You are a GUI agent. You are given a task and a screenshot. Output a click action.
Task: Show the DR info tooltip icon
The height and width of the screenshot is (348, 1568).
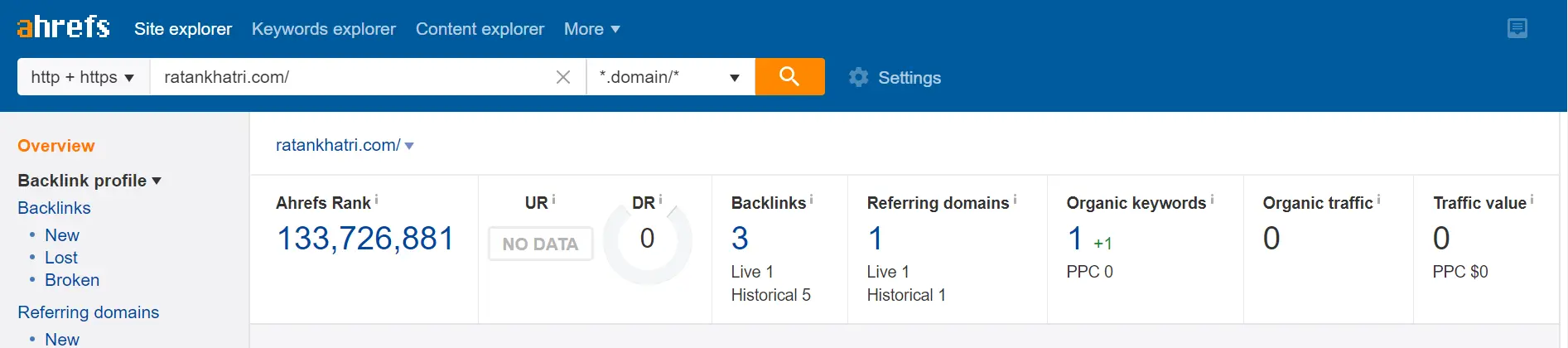660,200
